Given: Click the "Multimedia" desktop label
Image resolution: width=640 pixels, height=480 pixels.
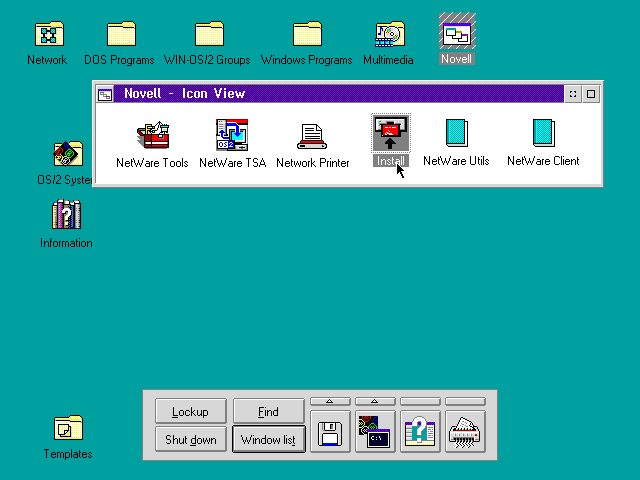Looking at the screenshot, I should pos(388,60).
